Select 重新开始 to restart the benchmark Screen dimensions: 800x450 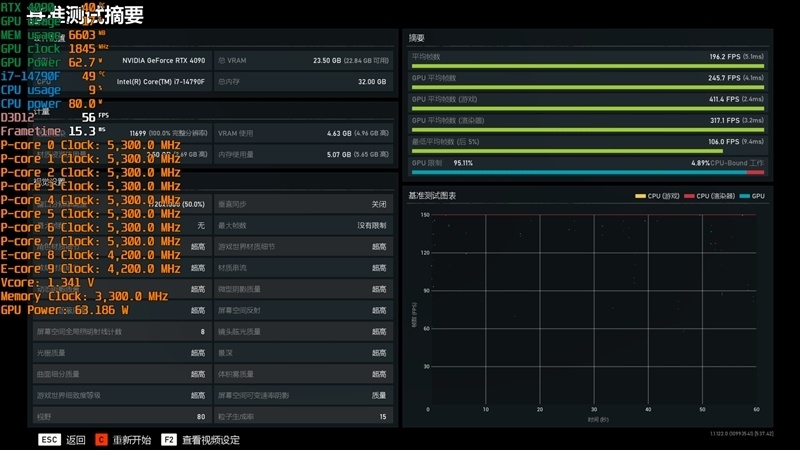point(132,440)
